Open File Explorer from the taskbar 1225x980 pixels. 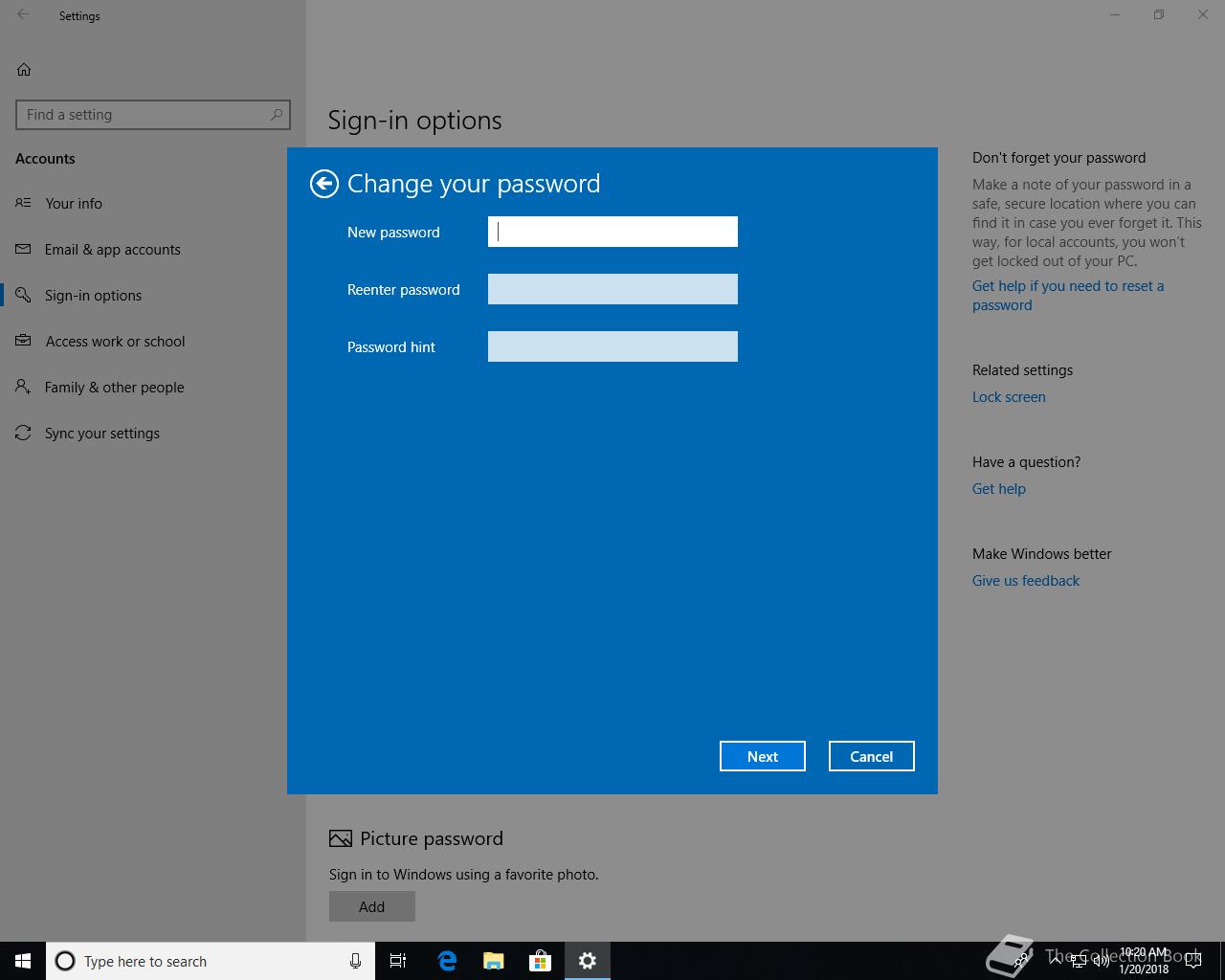coord(493,961)
